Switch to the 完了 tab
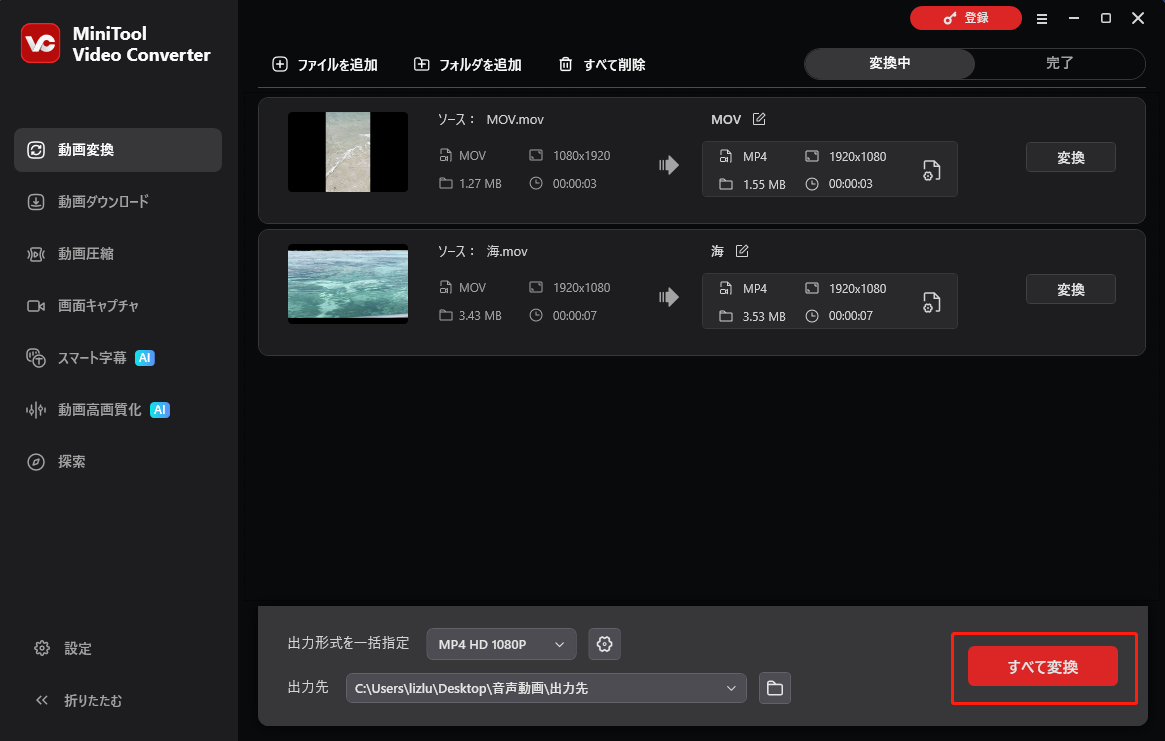The height and width of the screenshot is (741, 1165). pos(1059,63)
